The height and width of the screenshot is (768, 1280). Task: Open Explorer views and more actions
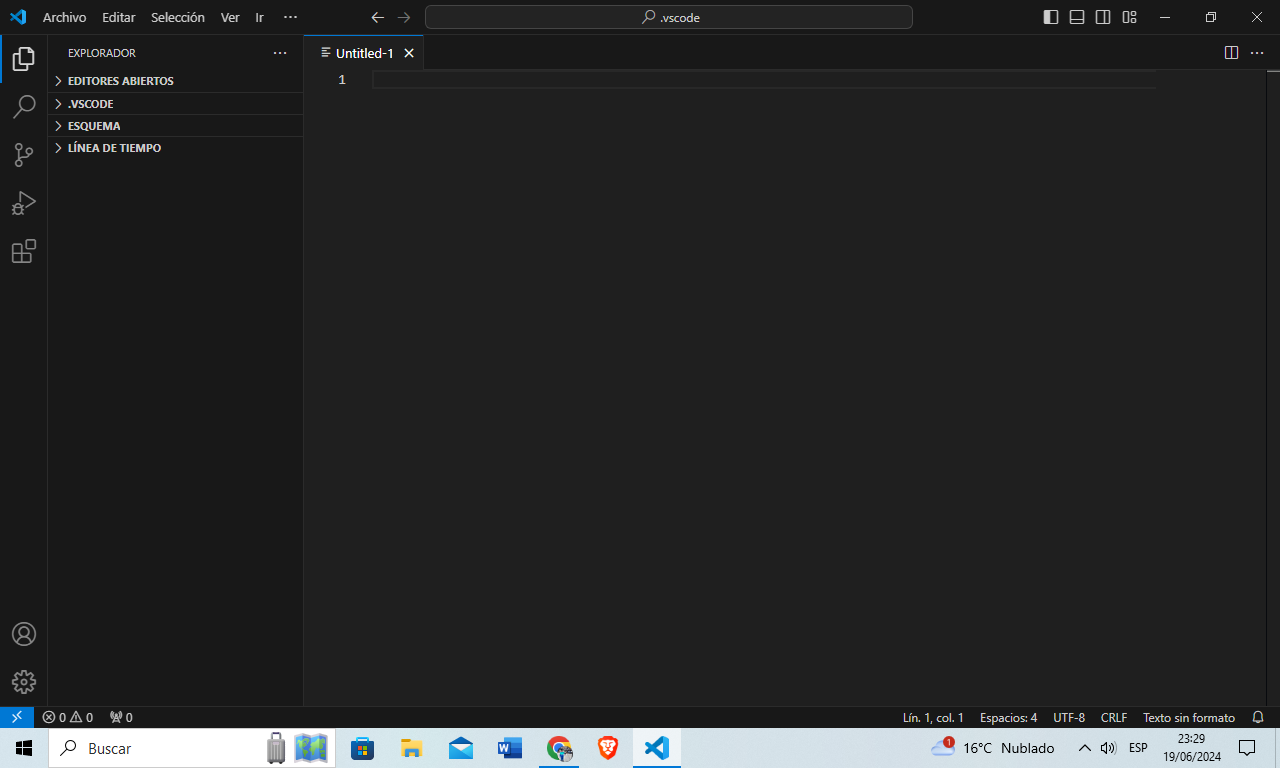(x=280, y=53)
